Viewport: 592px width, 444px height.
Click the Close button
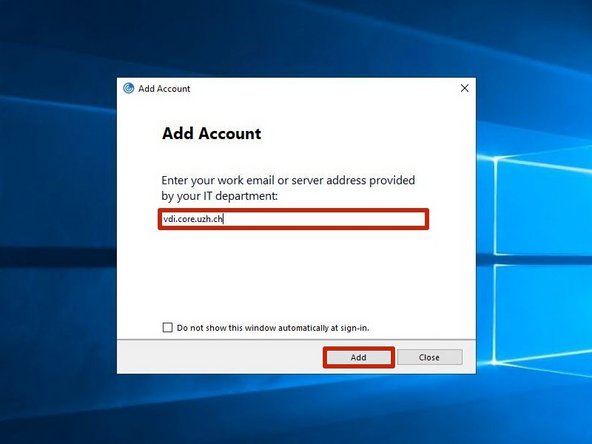coord(429,357)
